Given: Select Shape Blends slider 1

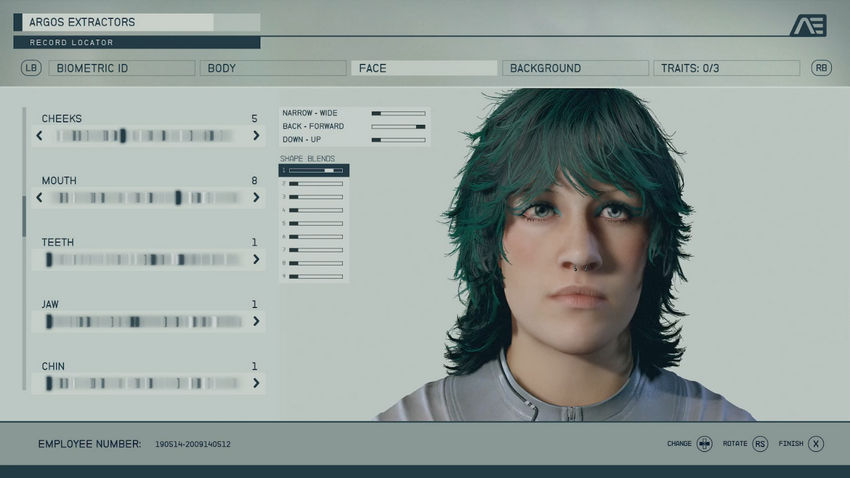Looking at the screenshot, I should pos(315,171).
